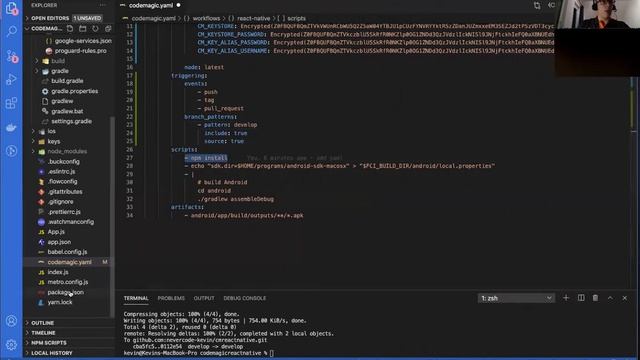Split the terminal panel
The height and width of the screenshot is (360, 640).
coord(581,298)
